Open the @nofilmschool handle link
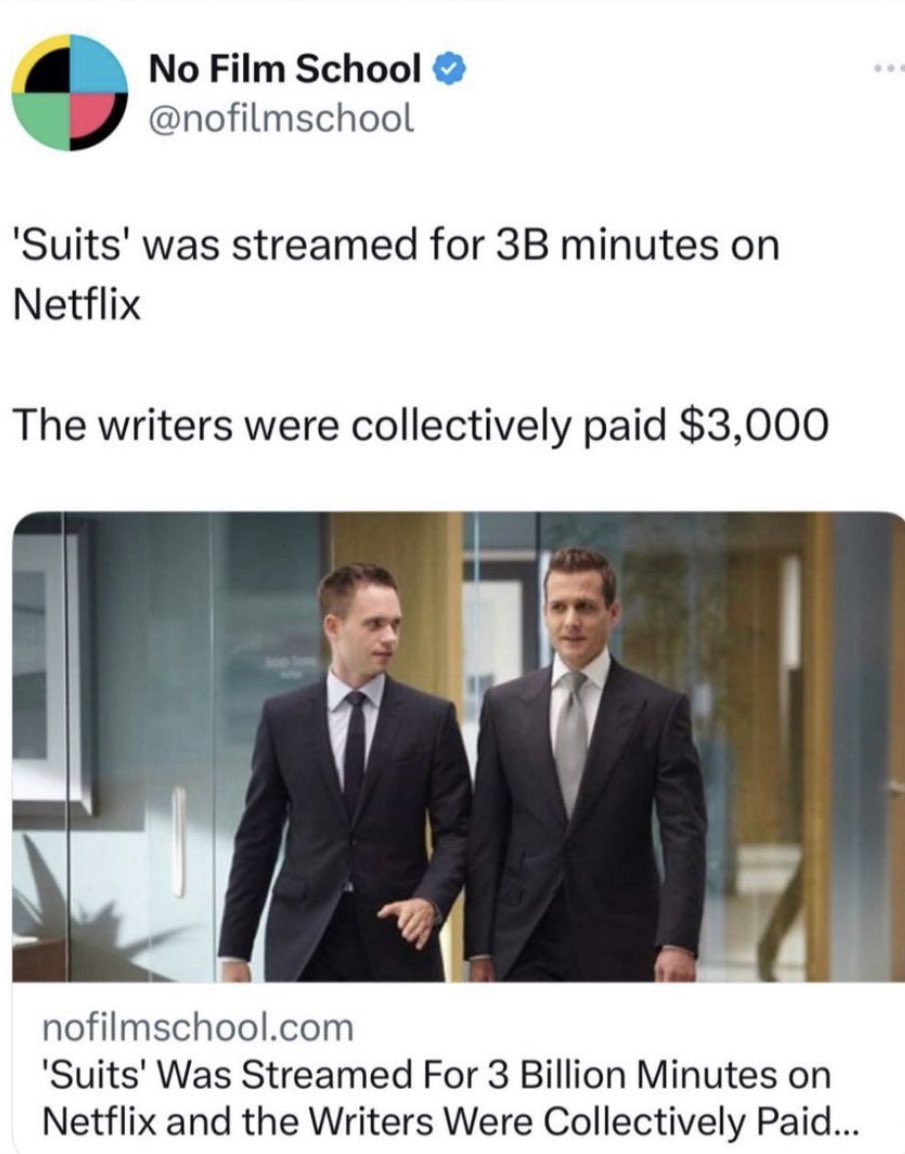The image size is (905, 1154). coord(281,118)
